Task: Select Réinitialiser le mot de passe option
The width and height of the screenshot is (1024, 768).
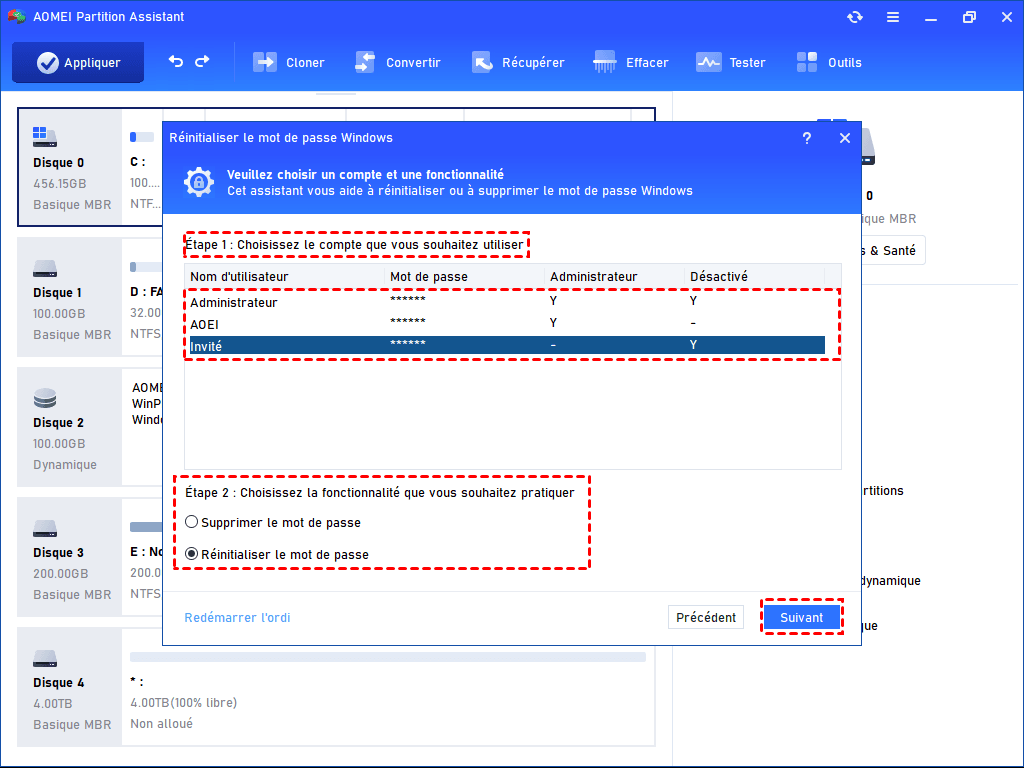Action: (x=192, y=555)
